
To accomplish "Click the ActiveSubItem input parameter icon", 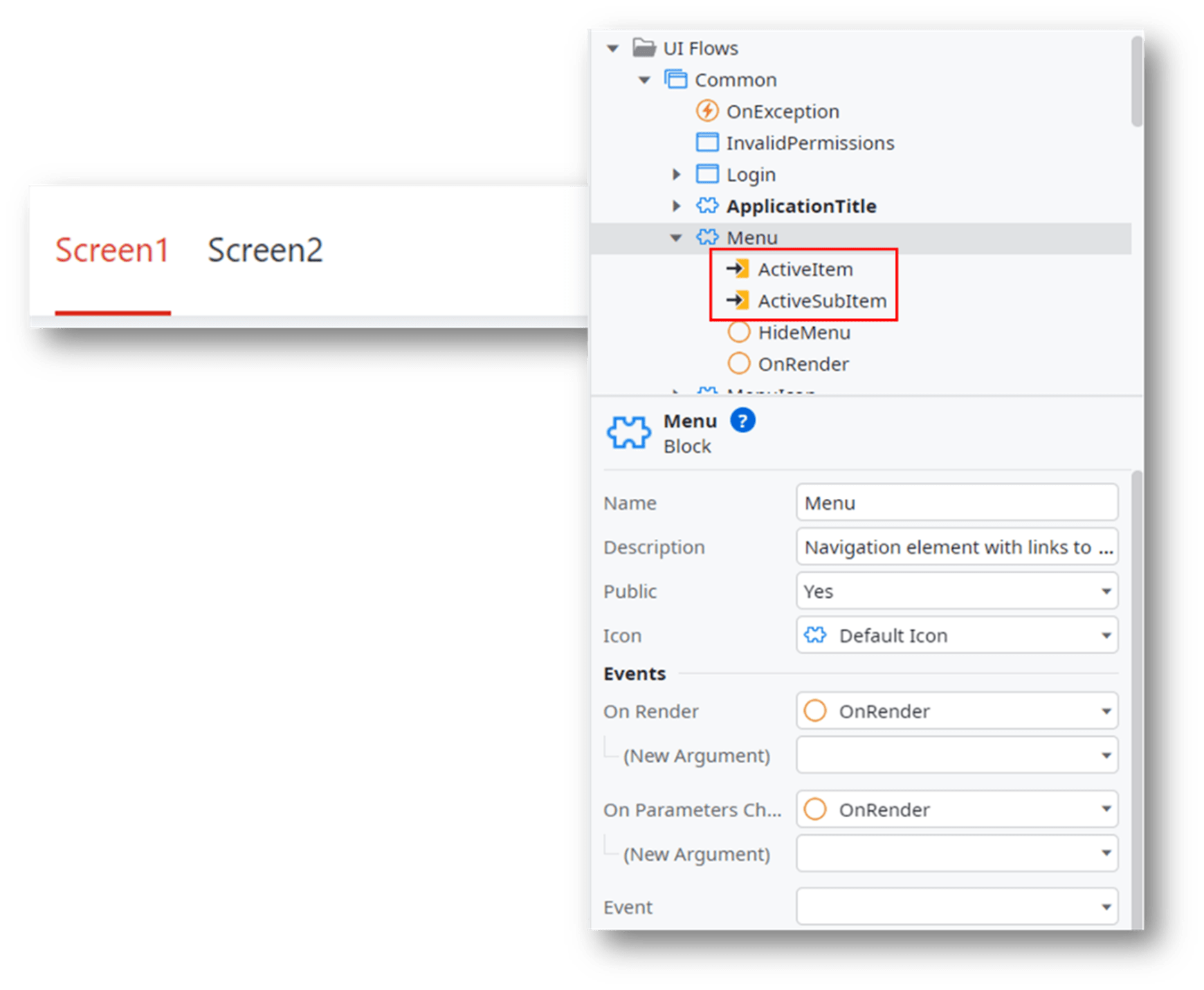I will point(738,301).
